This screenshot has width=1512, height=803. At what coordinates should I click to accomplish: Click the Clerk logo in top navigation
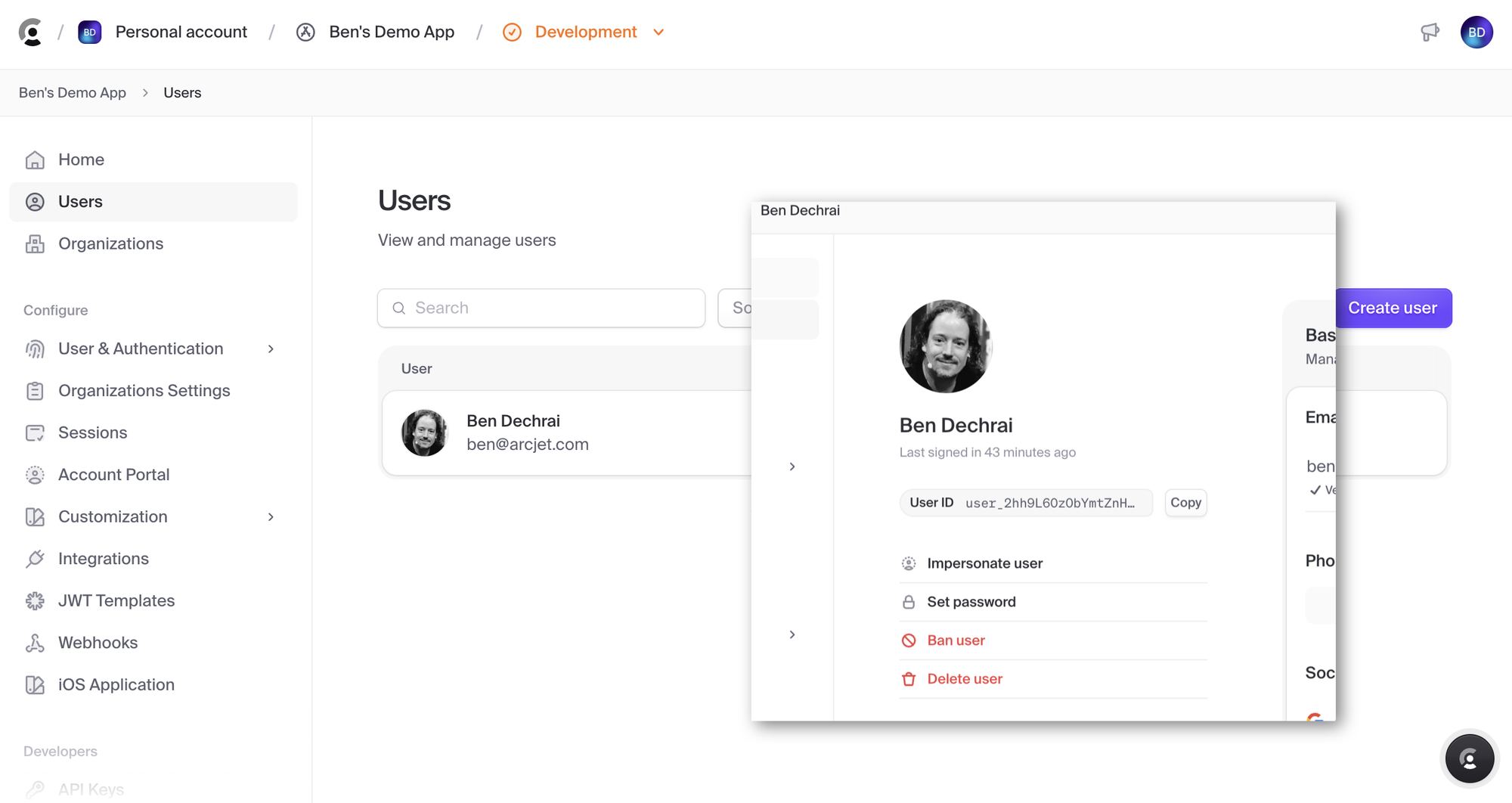[31, 32]
